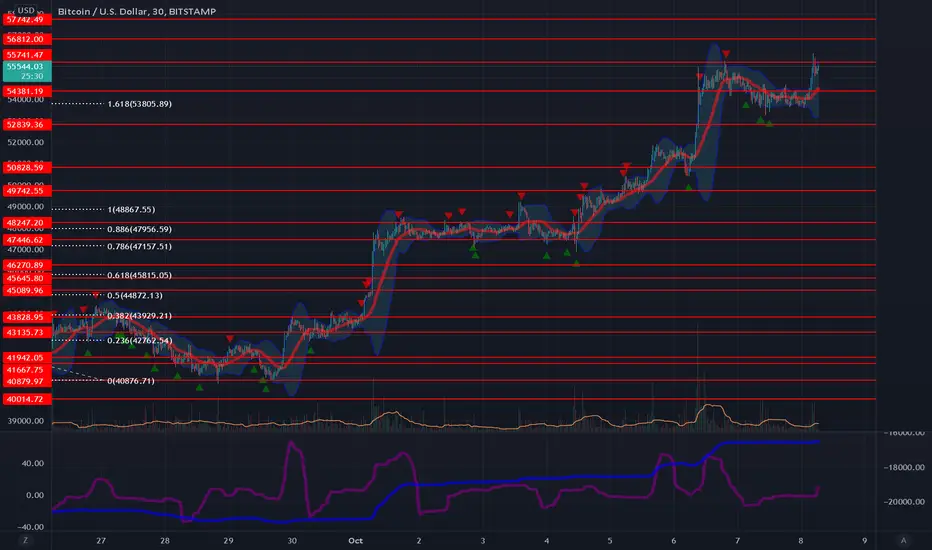Click the 49000.00 price axis tick
This screenshot has height=550, width=932.
[x=26, y=207]
